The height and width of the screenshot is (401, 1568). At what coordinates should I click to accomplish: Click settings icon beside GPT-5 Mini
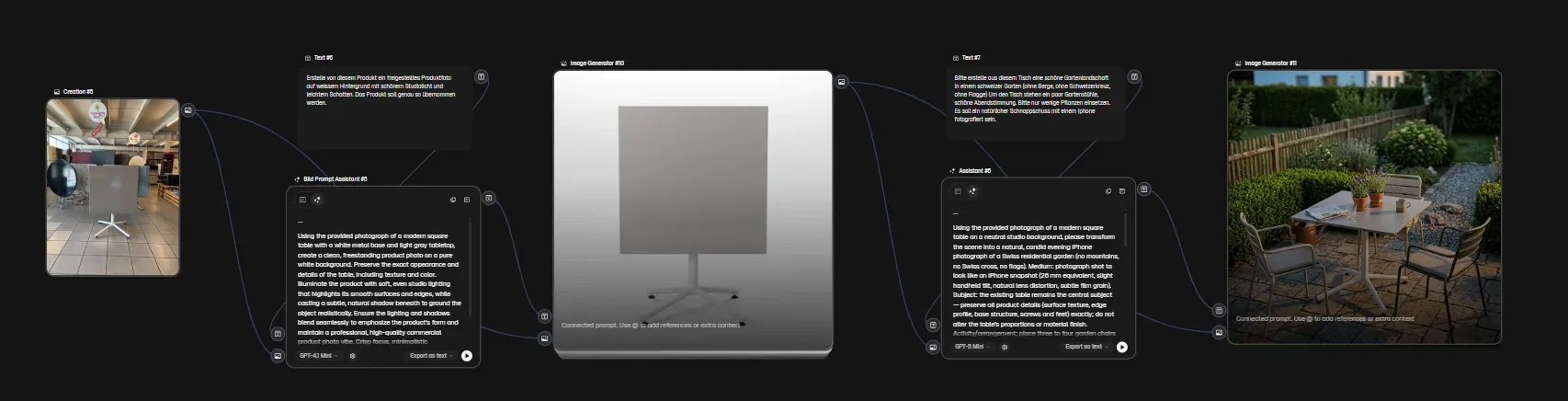click(x=1005, y=347)
